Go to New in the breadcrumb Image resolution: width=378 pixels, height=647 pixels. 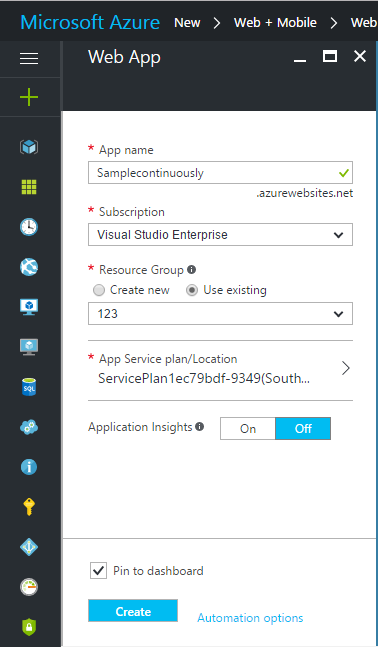coord(187,22)
